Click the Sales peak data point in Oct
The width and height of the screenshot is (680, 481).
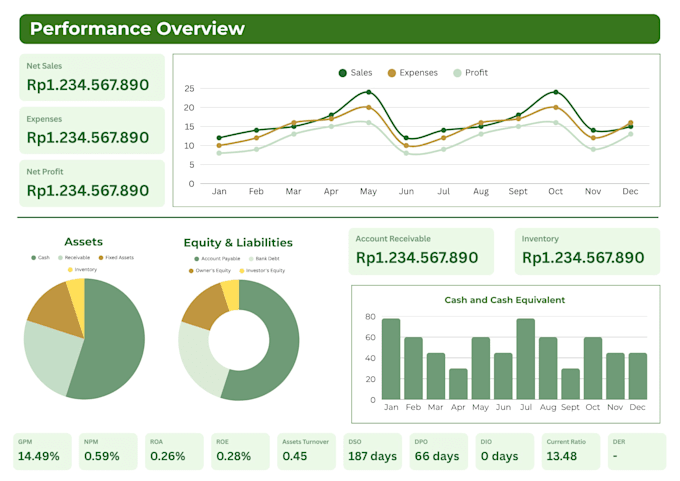556,92
